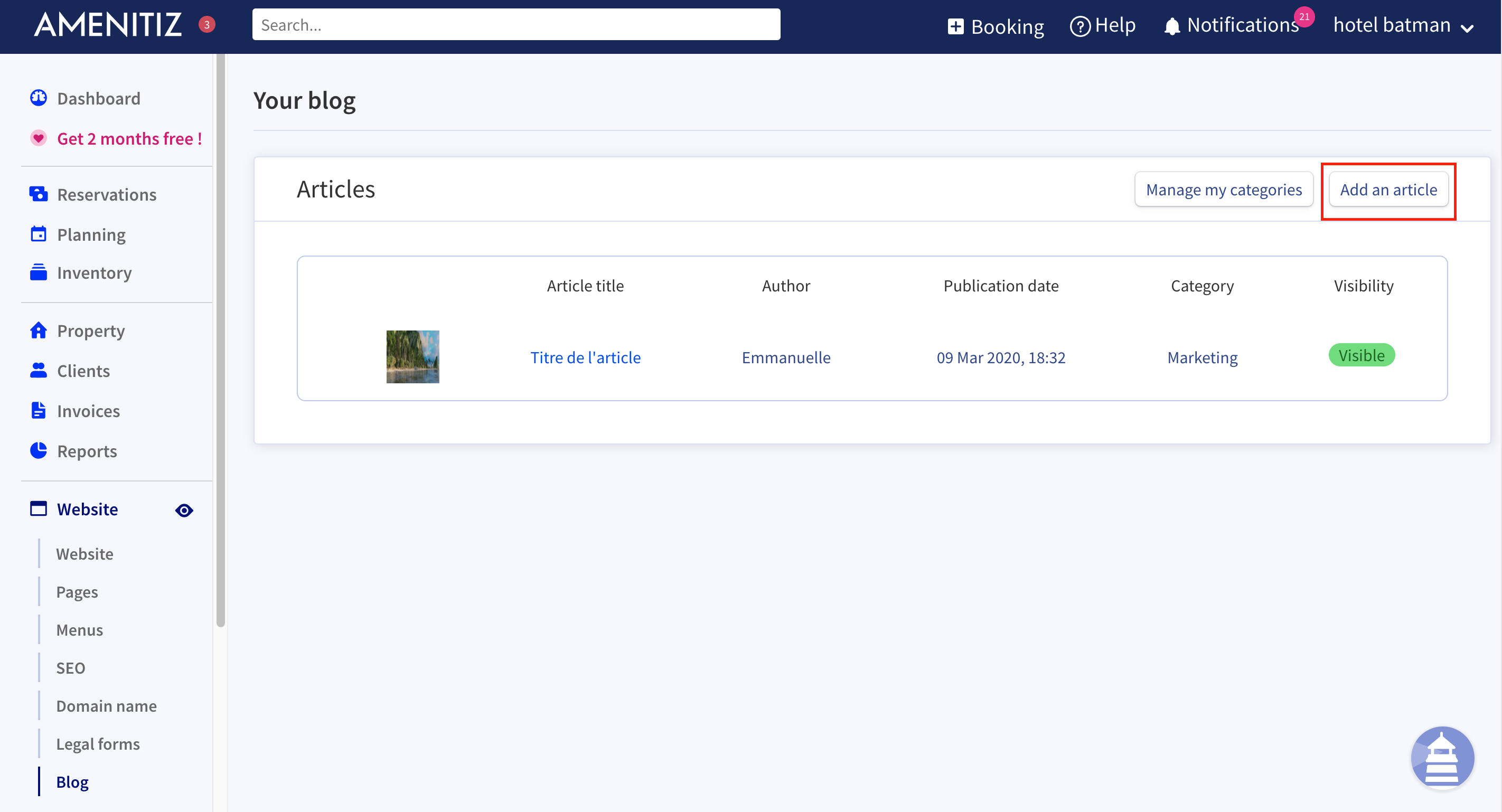Open Dashboard from sidebar
Screen dimensions: 1502x812
pyautogui.click(x=99, y=98)
